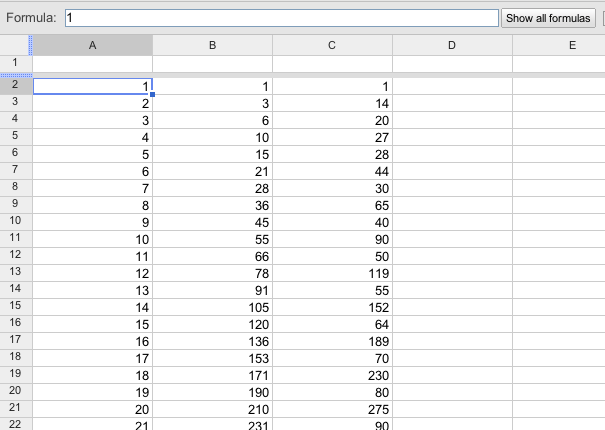Image resolution: width=605 pixels, height=430 pixels.
Task: Click cell B6 containing 15
Action: tap(213, 154)
